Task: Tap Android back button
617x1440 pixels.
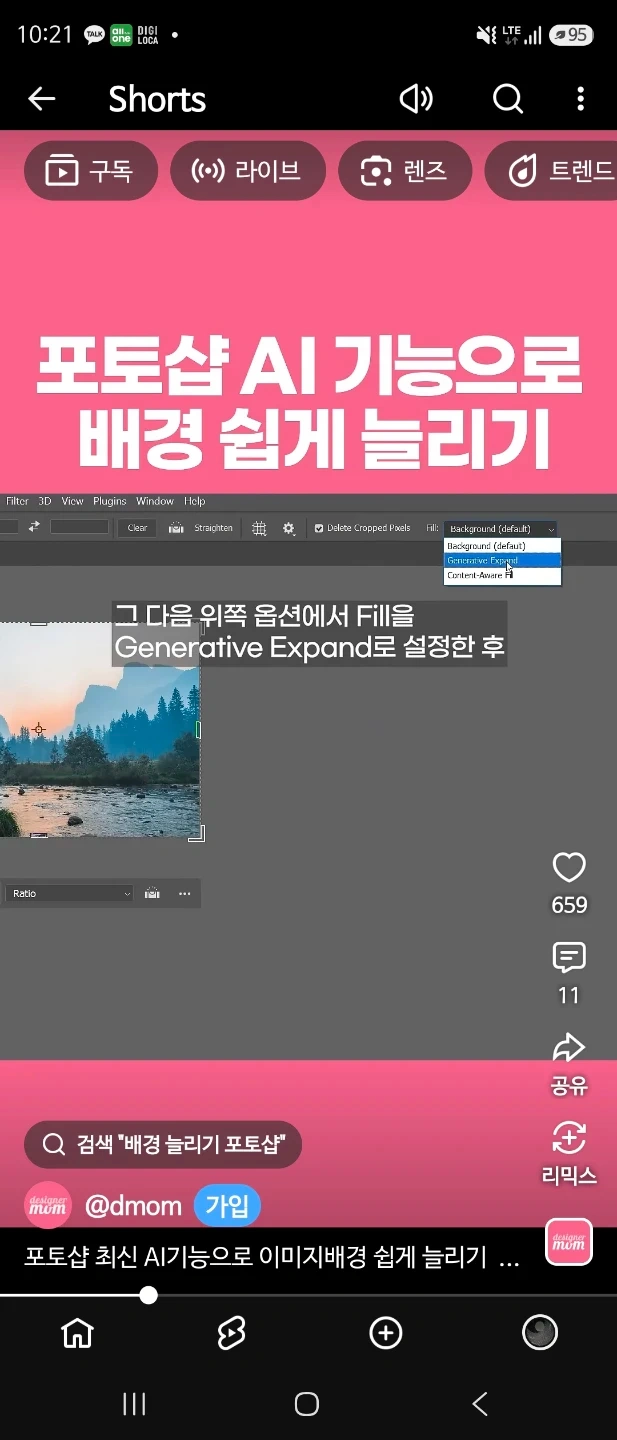Action: (481, 1404)
